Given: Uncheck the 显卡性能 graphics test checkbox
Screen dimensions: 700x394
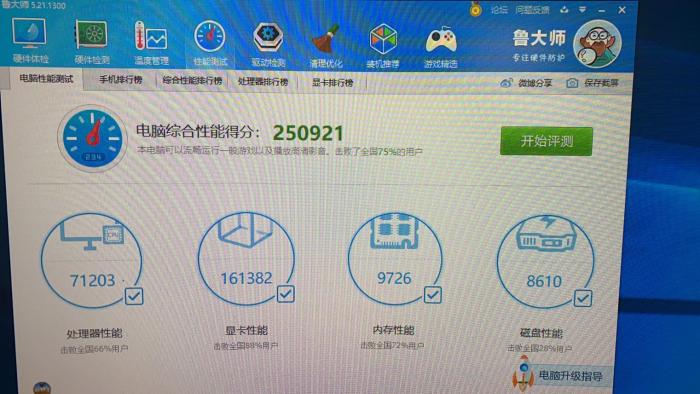Looking at the screenshot, I should click(286, 294).
